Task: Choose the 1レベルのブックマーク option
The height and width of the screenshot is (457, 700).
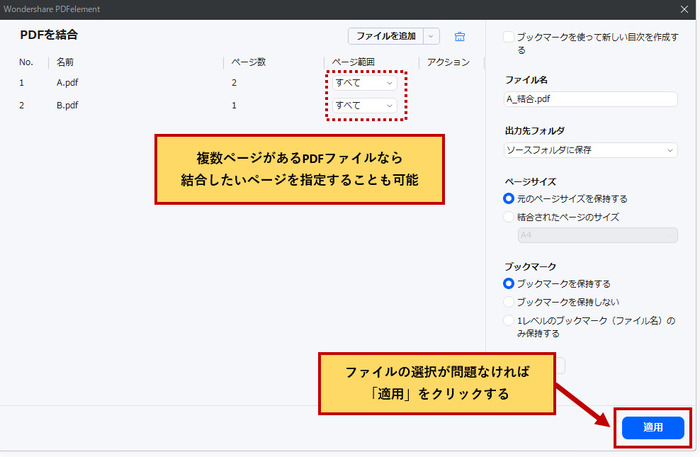Action: 510,320
